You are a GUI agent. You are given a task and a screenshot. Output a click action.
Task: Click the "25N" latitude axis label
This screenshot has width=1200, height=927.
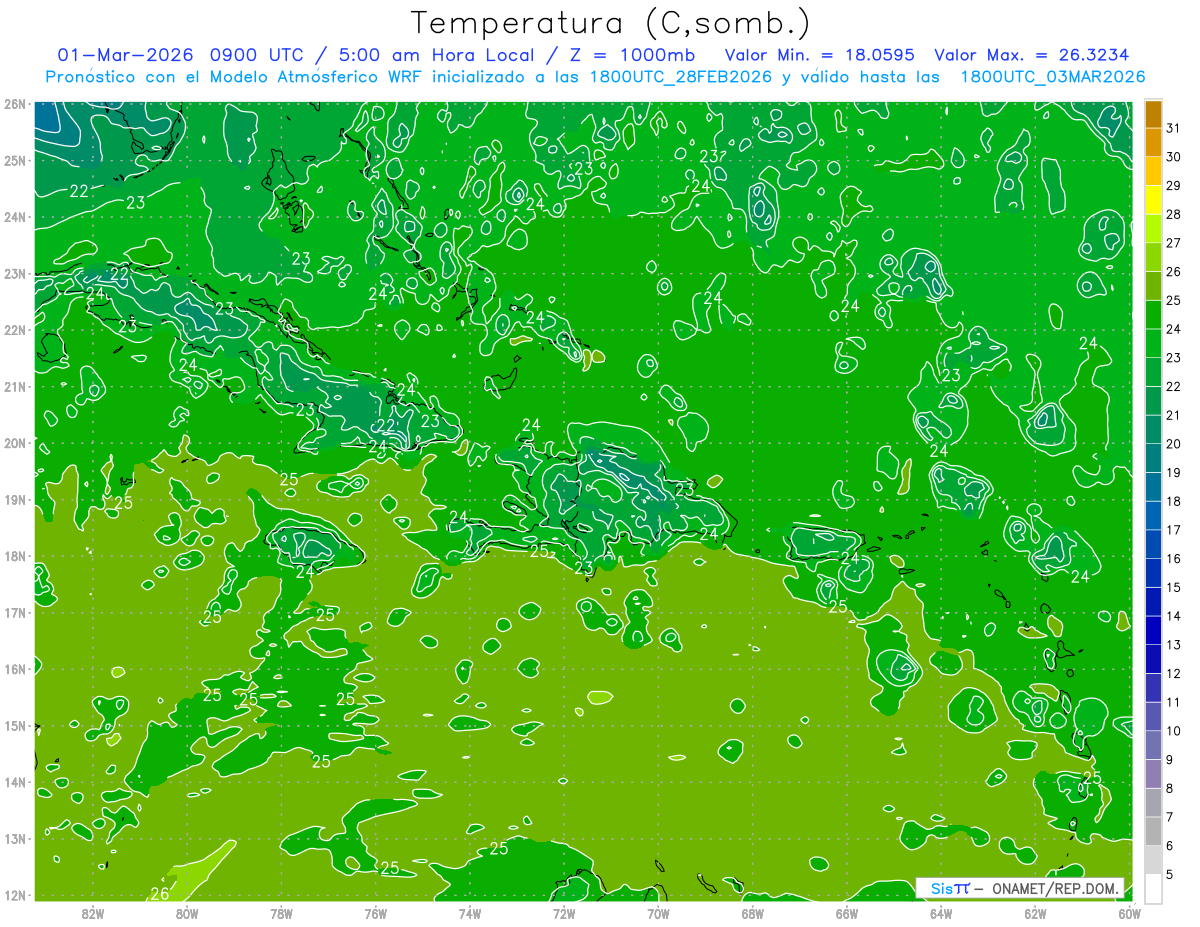[x=14, y=160]
